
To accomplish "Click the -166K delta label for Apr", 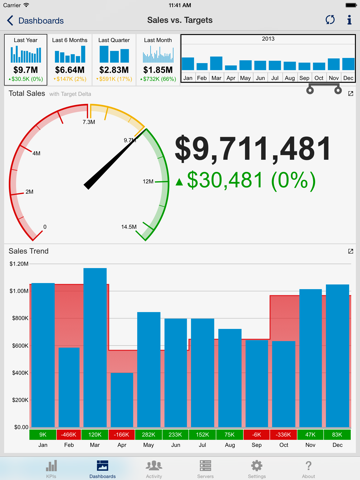I will tap(122, 435).
